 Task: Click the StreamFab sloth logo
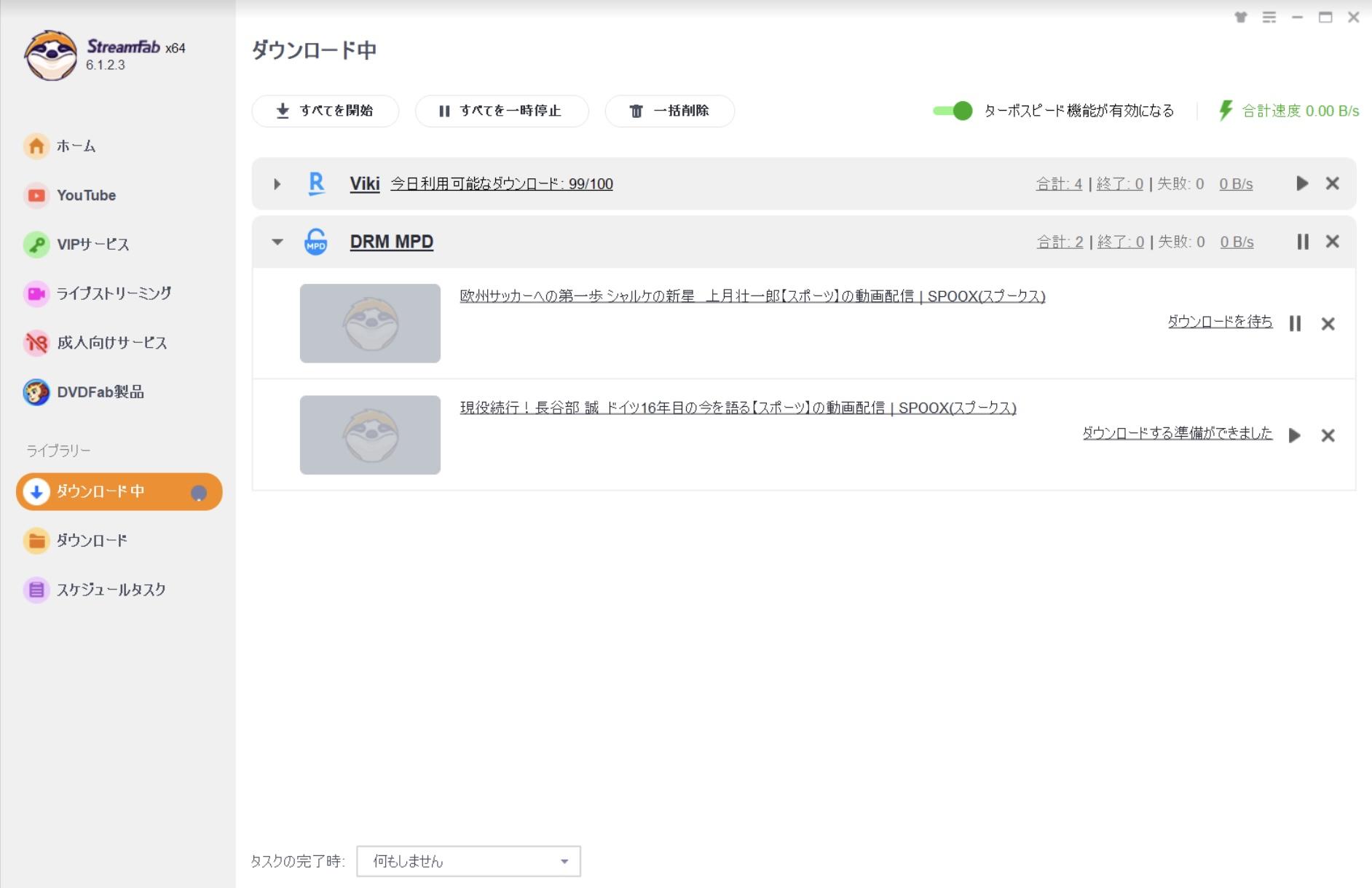[50, 55]
